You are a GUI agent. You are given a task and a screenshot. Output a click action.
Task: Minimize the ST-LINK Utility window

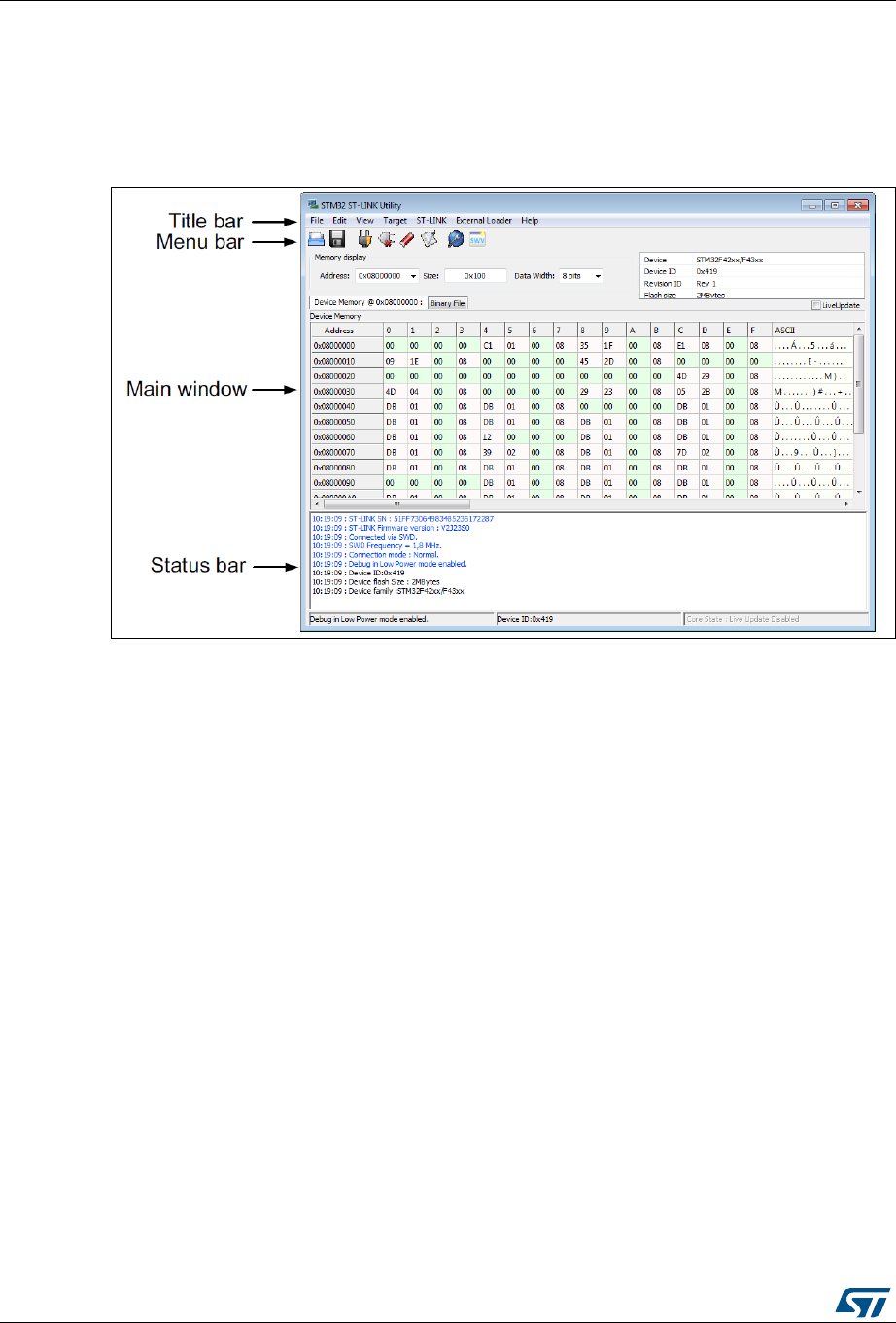[813, 205]
